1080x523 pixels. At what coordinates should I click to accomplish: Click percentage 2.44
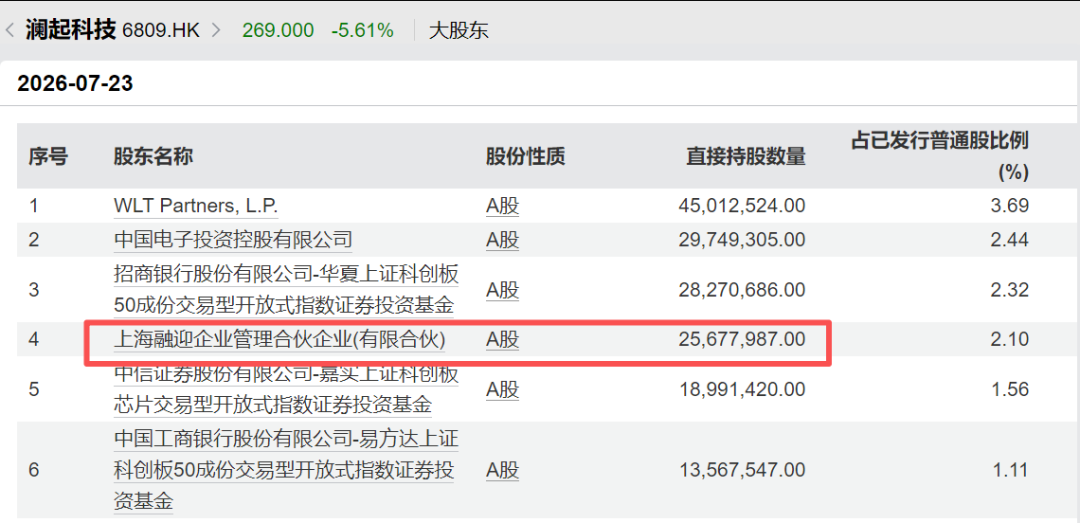click(1010, 240)
